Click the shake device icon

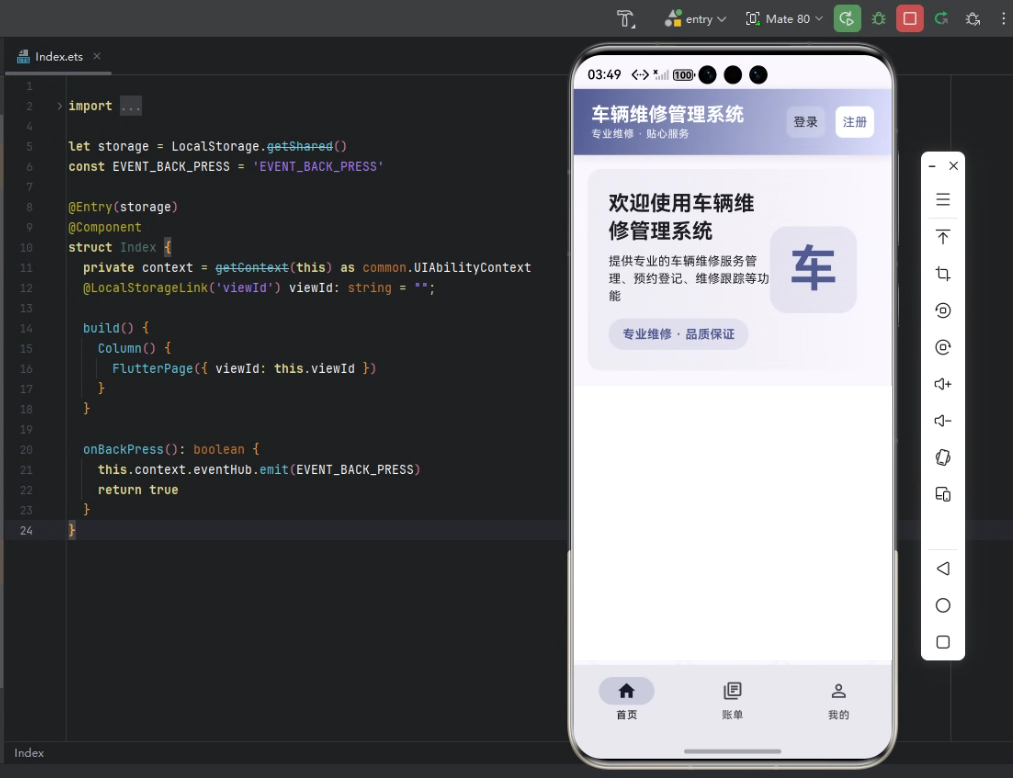point(943,457)
